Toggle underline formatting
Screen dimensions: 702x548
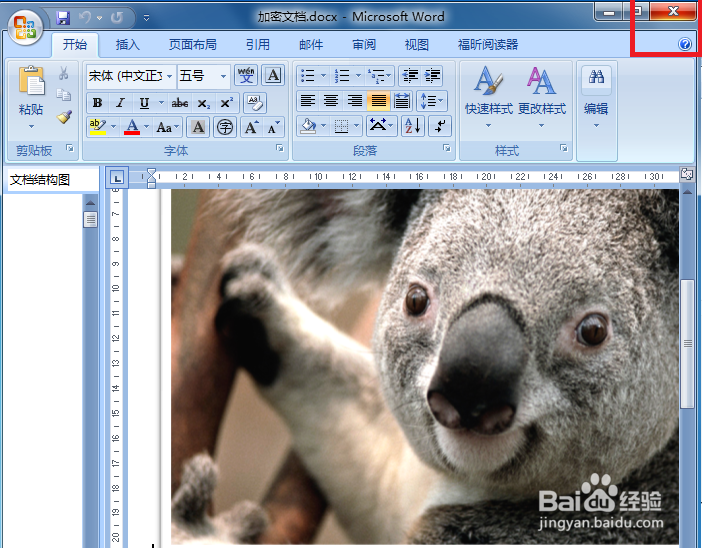pos(144,103)
